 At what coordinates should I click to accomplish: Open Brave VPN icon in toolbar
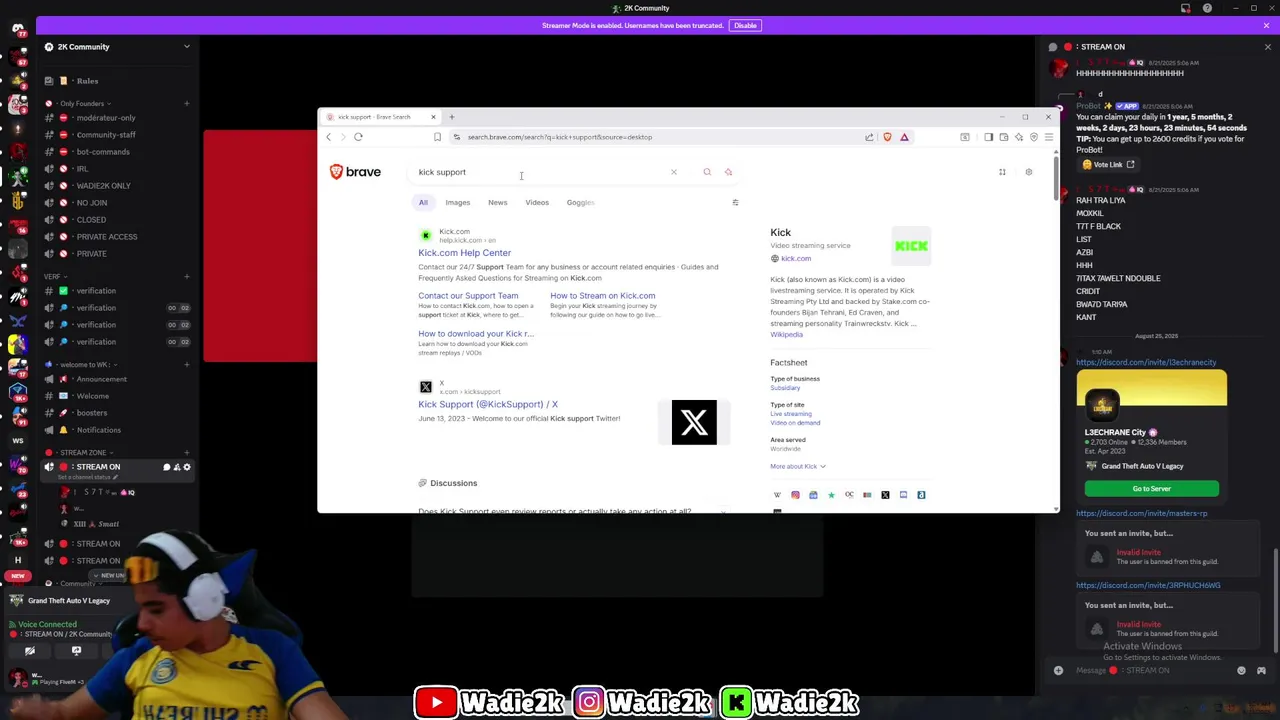pos(1033,137)
